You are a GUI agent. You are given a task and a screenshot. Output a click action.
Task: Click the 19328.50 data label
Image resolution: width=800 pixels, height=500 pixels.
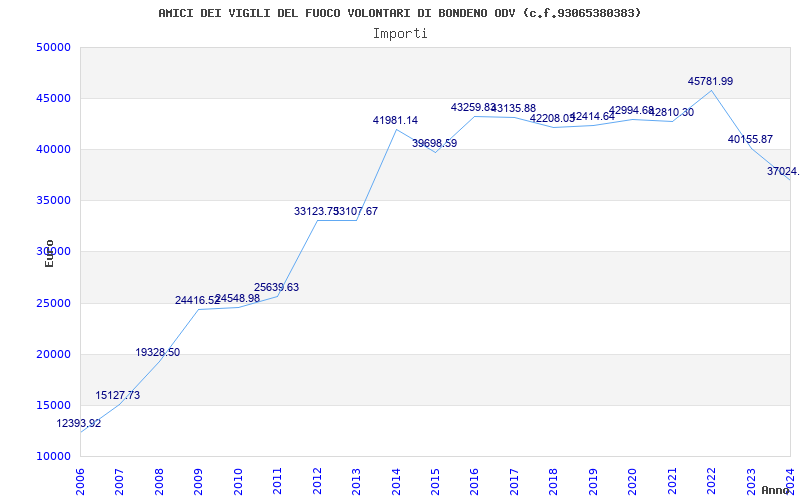click(x=158, y=353)
